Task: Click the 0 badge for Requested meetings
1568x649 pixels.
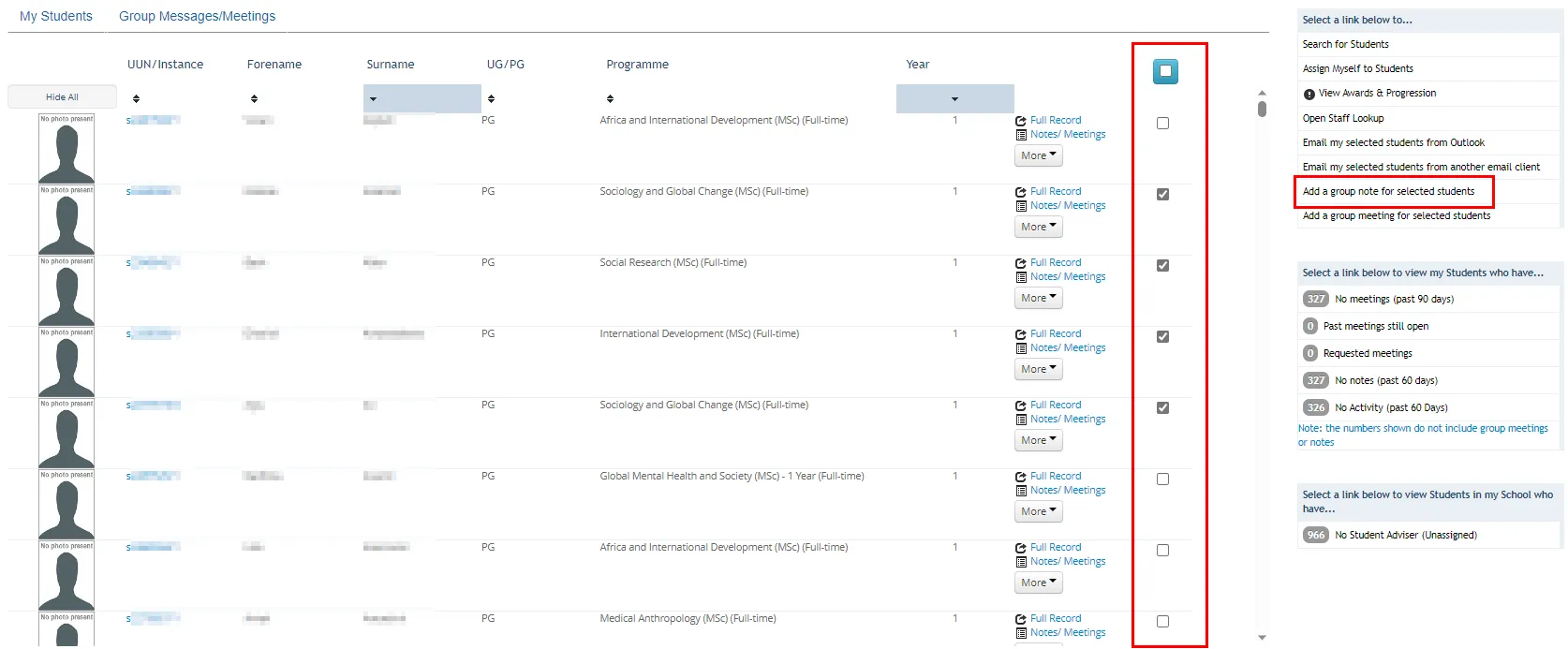Action: click(x=1310, y=353)
